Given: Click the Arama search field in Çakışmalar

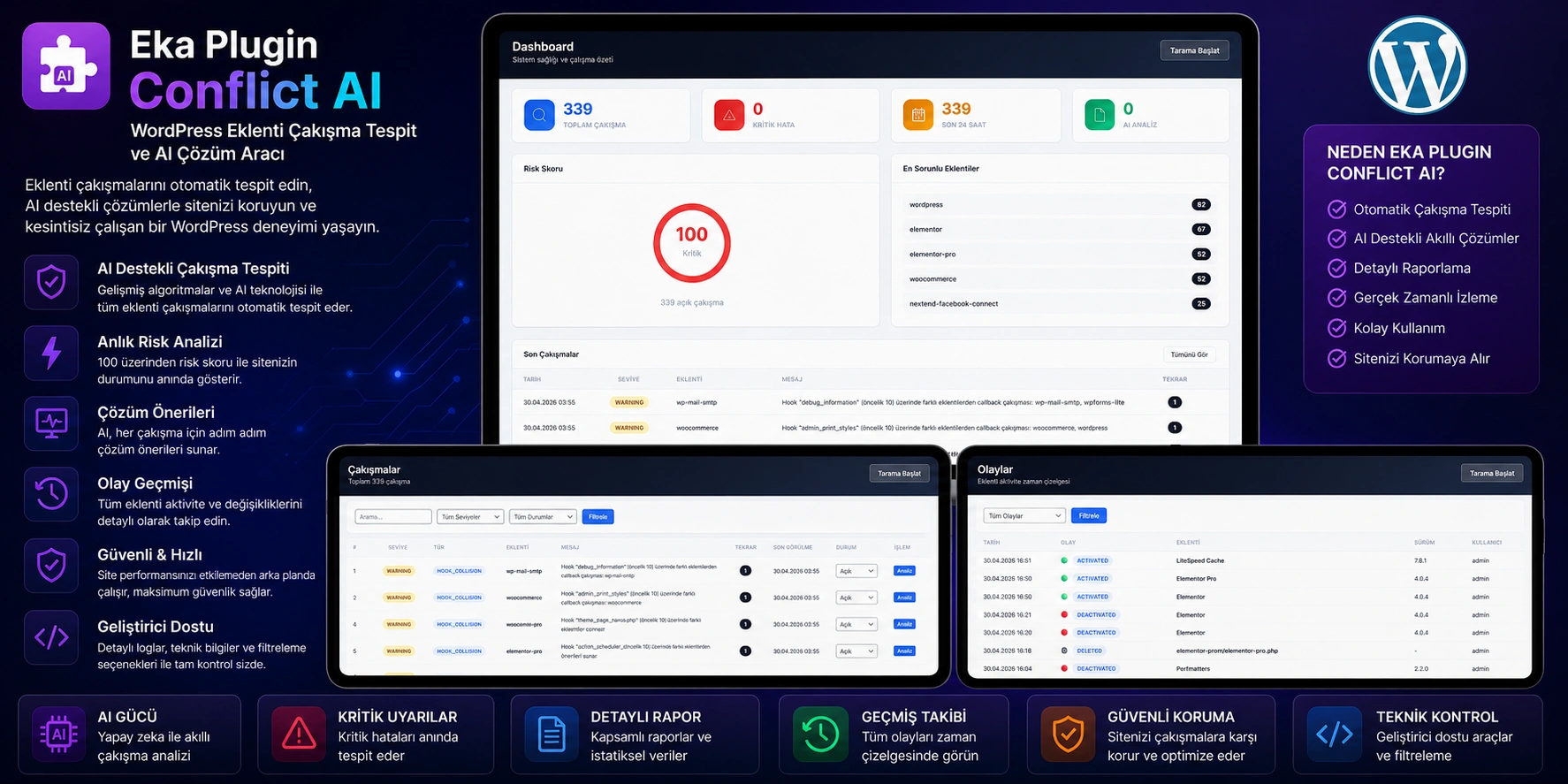Looking at the screenshot, I should tap(393, 517).
